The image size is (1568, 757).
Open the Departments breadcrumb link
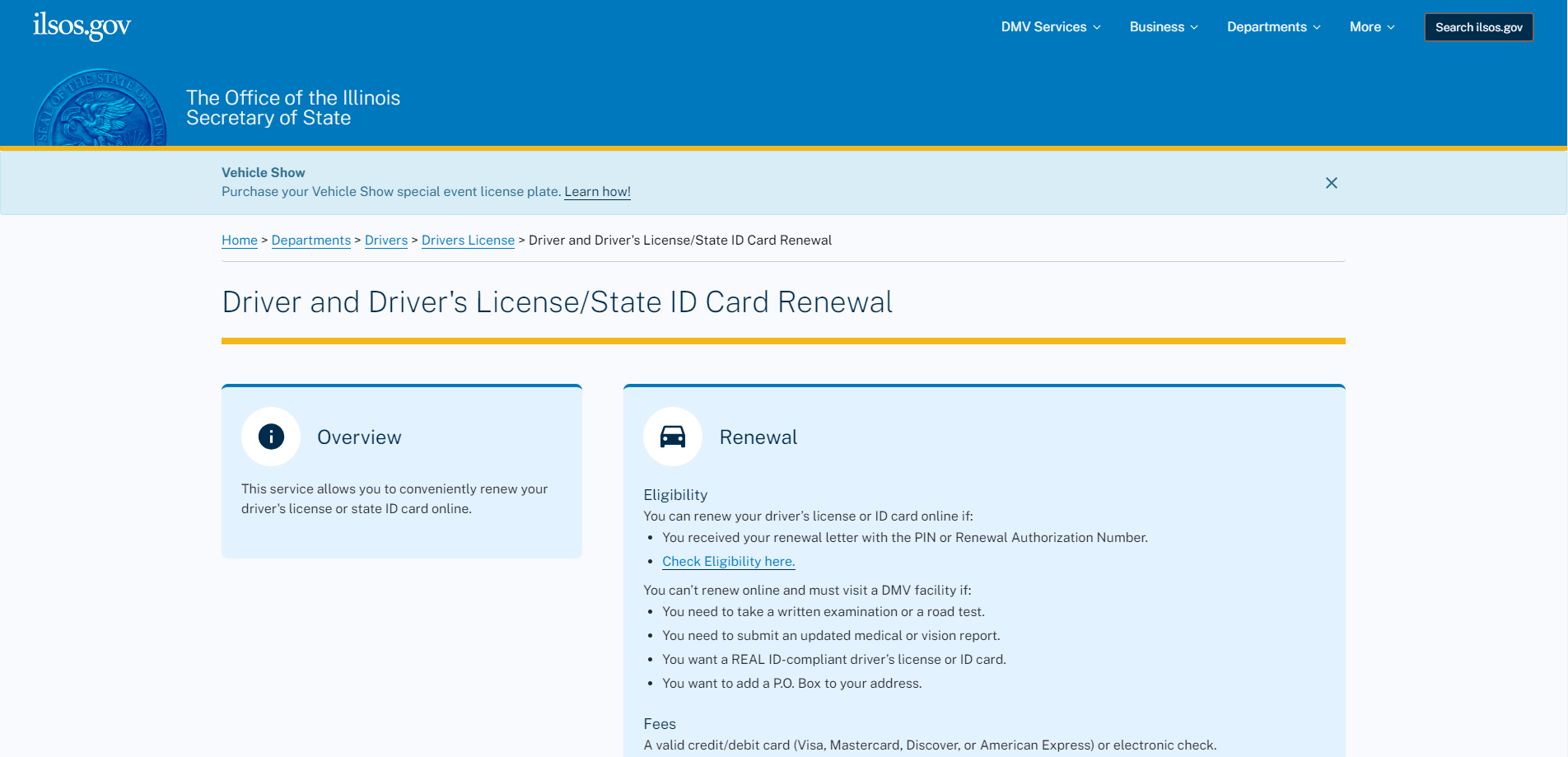311,241
